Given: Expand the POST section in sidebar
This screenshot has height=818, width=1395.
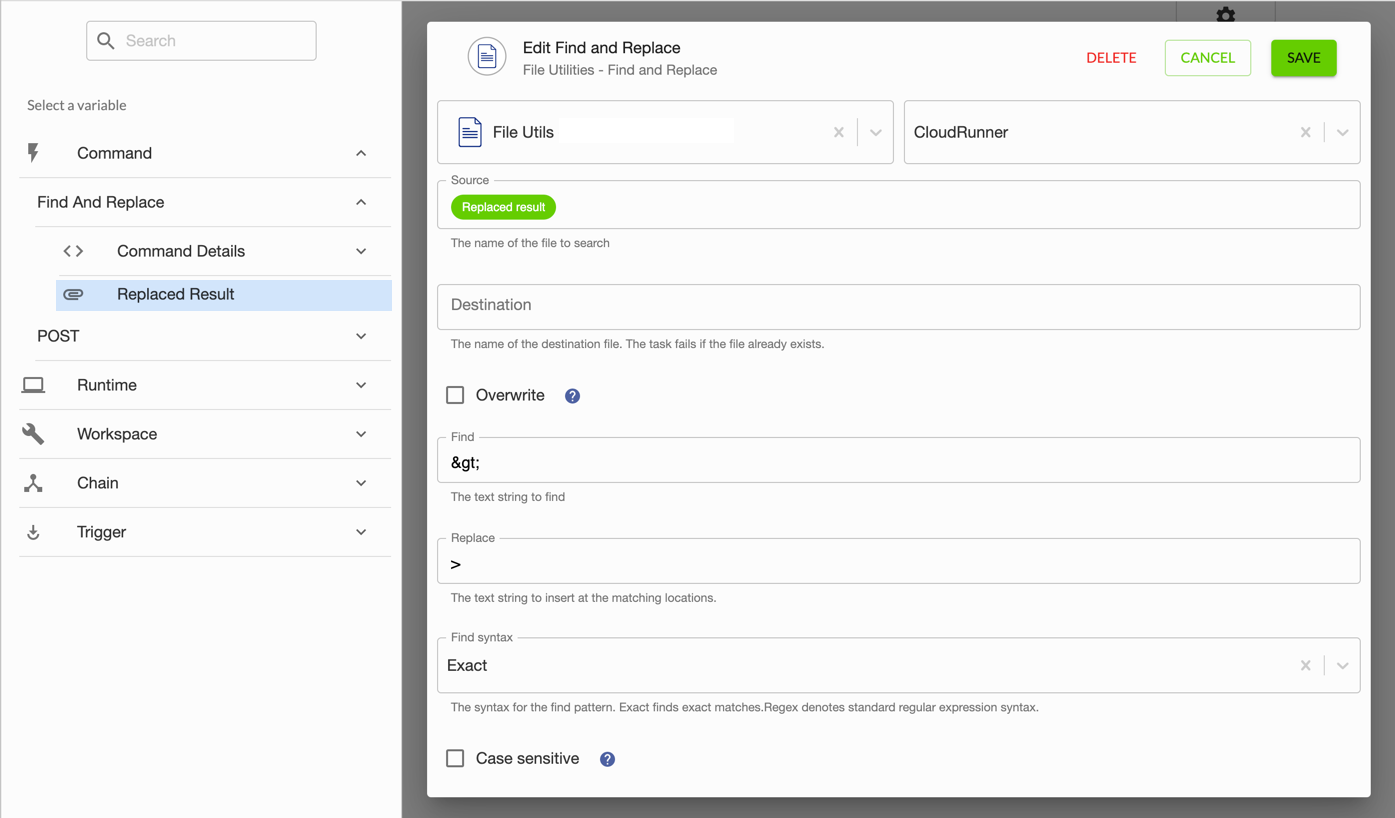Looking at the screenshot, I should (x=361, y=336).
